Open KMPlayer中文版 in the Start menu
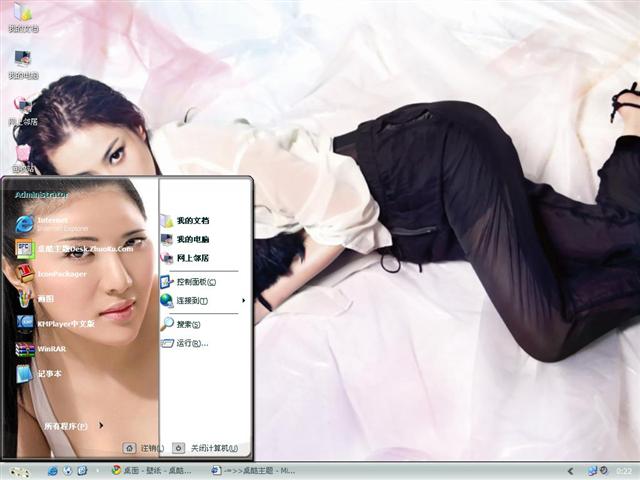The image size is (640, 480). 56,324
